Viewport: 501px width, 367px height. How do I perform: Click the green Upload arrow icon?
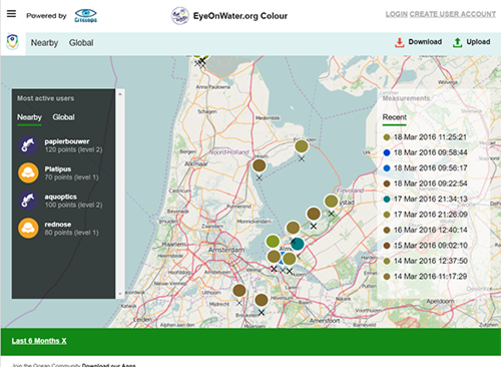pos(457,42)
